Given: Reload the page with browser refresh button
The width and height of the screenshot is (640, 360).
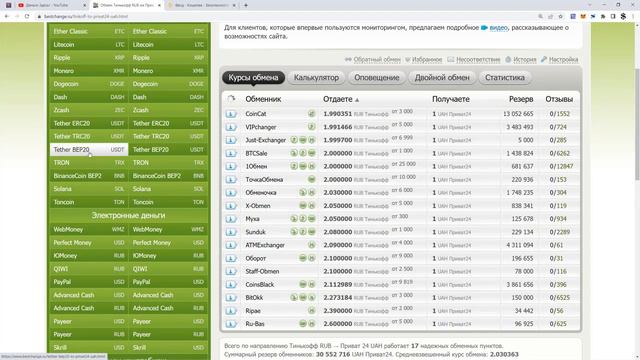Looking at the screenshot, I should click(x=27, y=16).
